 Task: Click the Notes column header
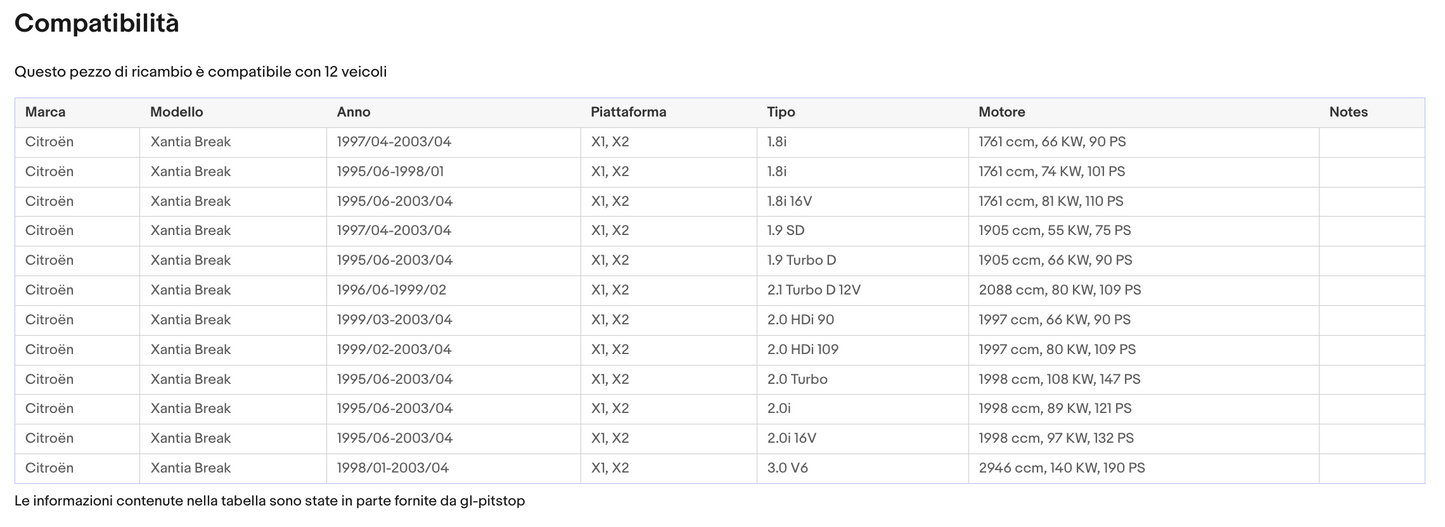click(x=1348, y=112)
